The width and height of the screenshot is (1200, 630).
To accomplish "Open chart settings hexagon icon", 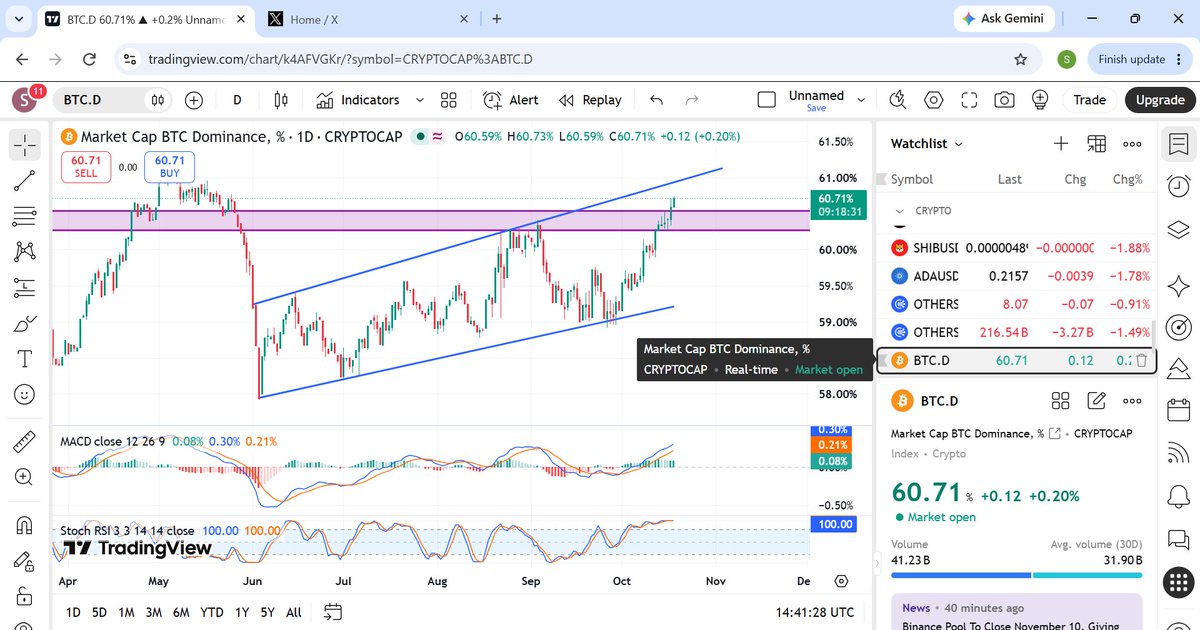I will [x=933, y=100].
